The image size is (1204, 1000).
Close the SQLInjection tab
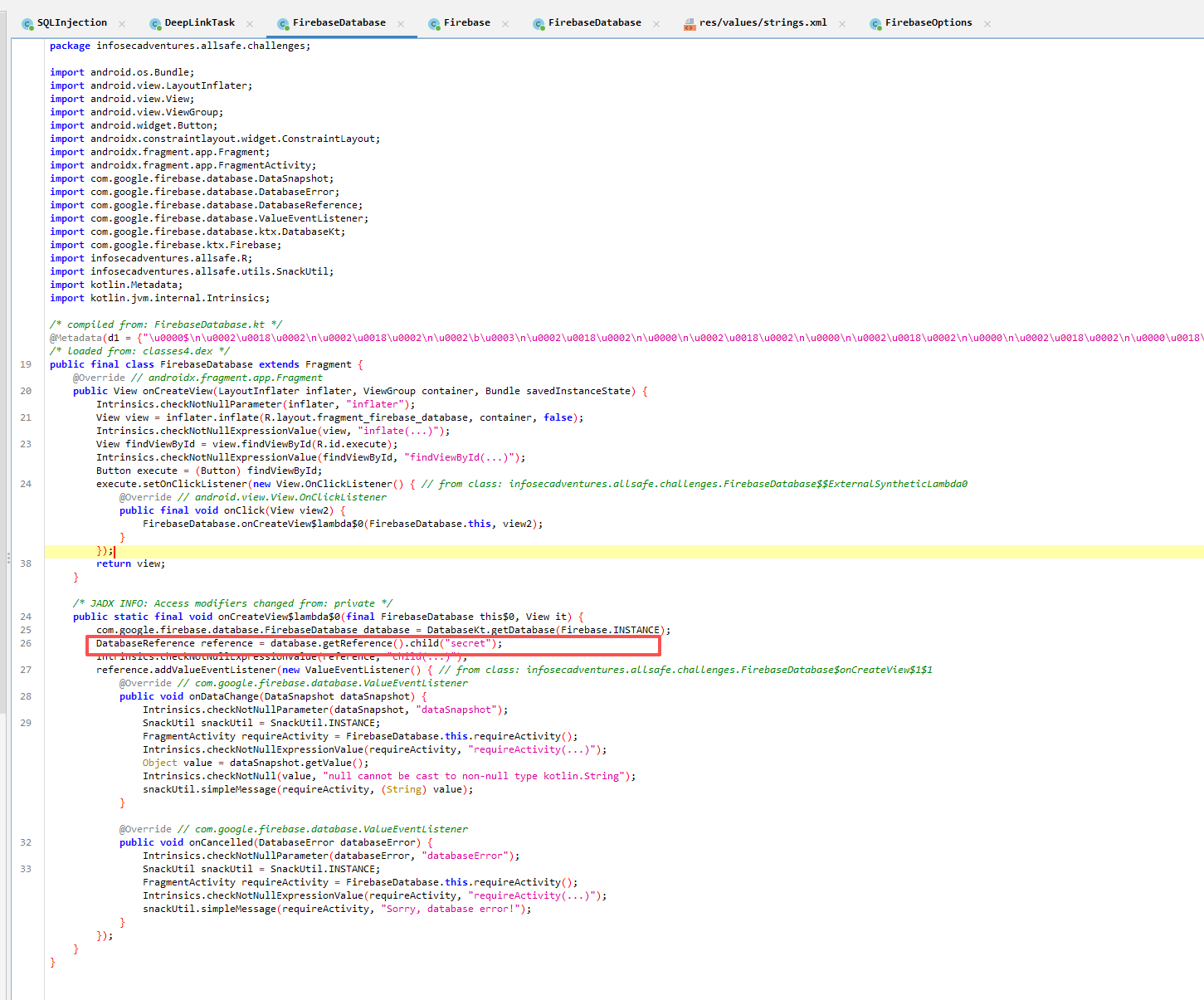pos(122,24)
